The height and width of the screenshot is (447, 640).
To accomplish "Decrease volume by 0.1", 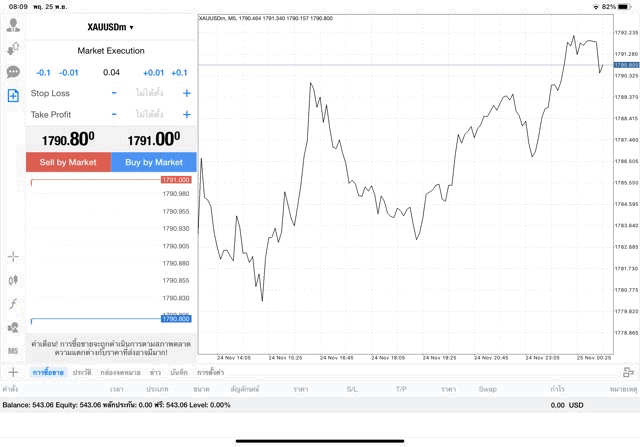I will (43, 72).
